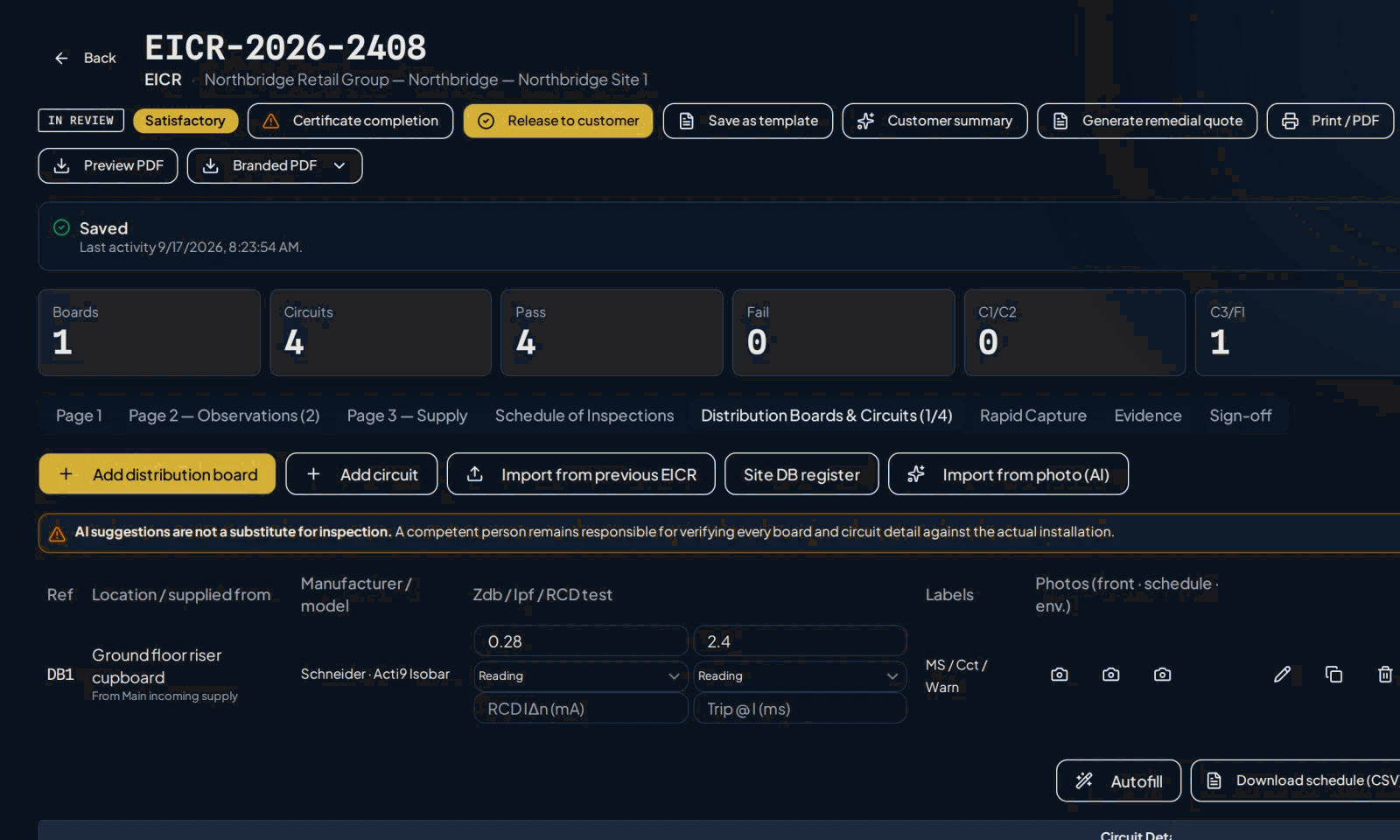
Task: Open Import from photo (AI)
Action: pyautogui.click(x=1008, y=474)
